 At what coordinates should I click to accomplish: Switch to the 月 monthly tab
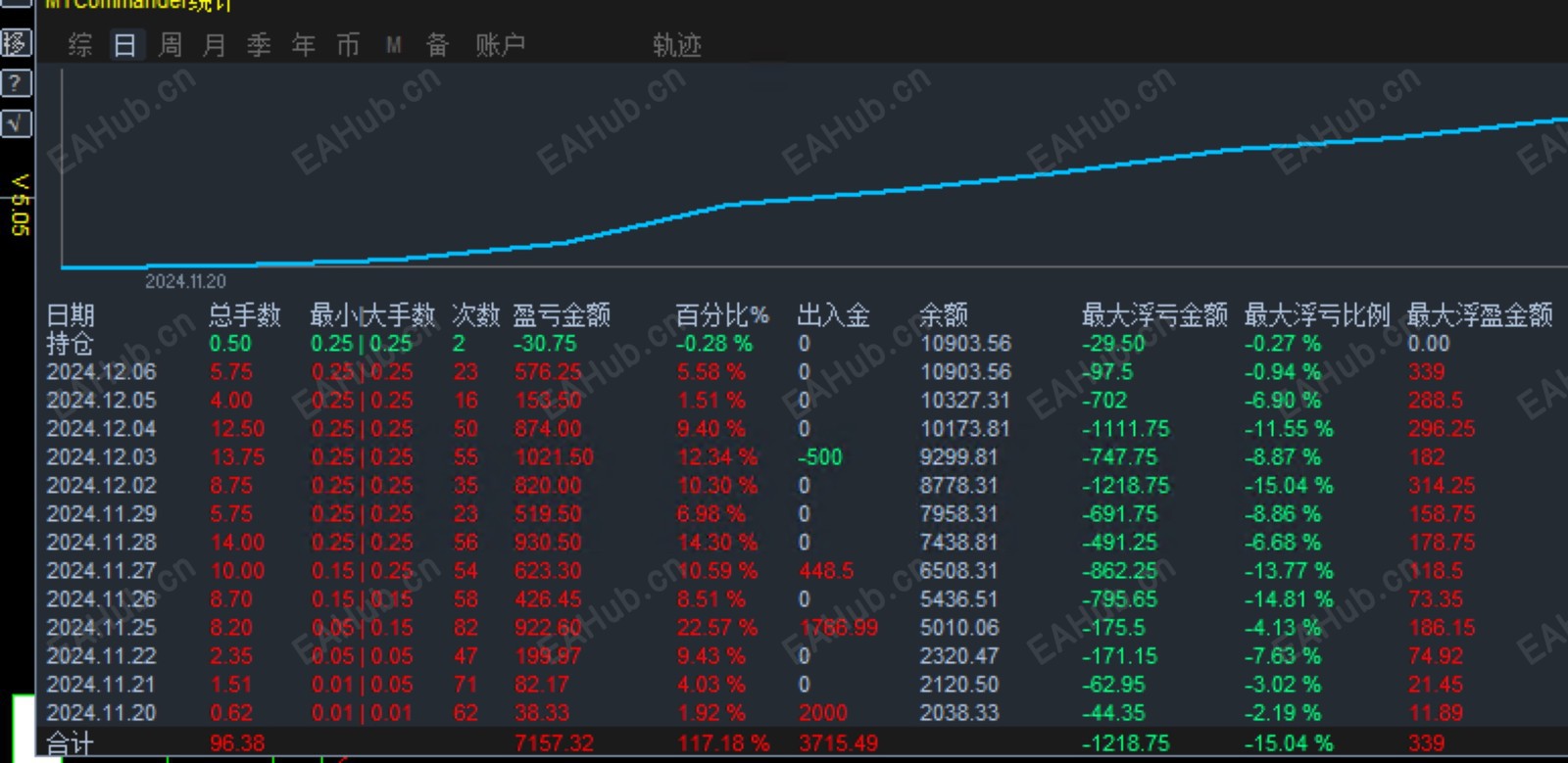tap(215, 45)
